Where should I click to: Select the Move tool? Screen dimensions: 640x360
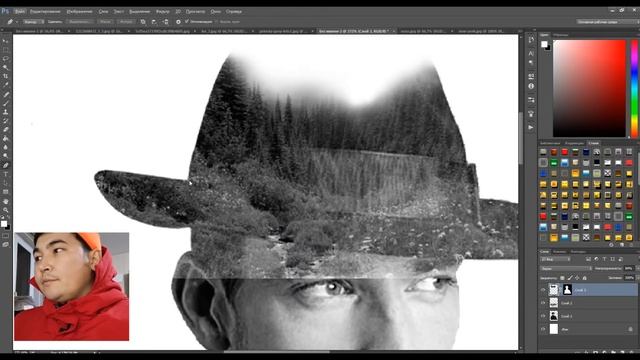pos(5,41)
